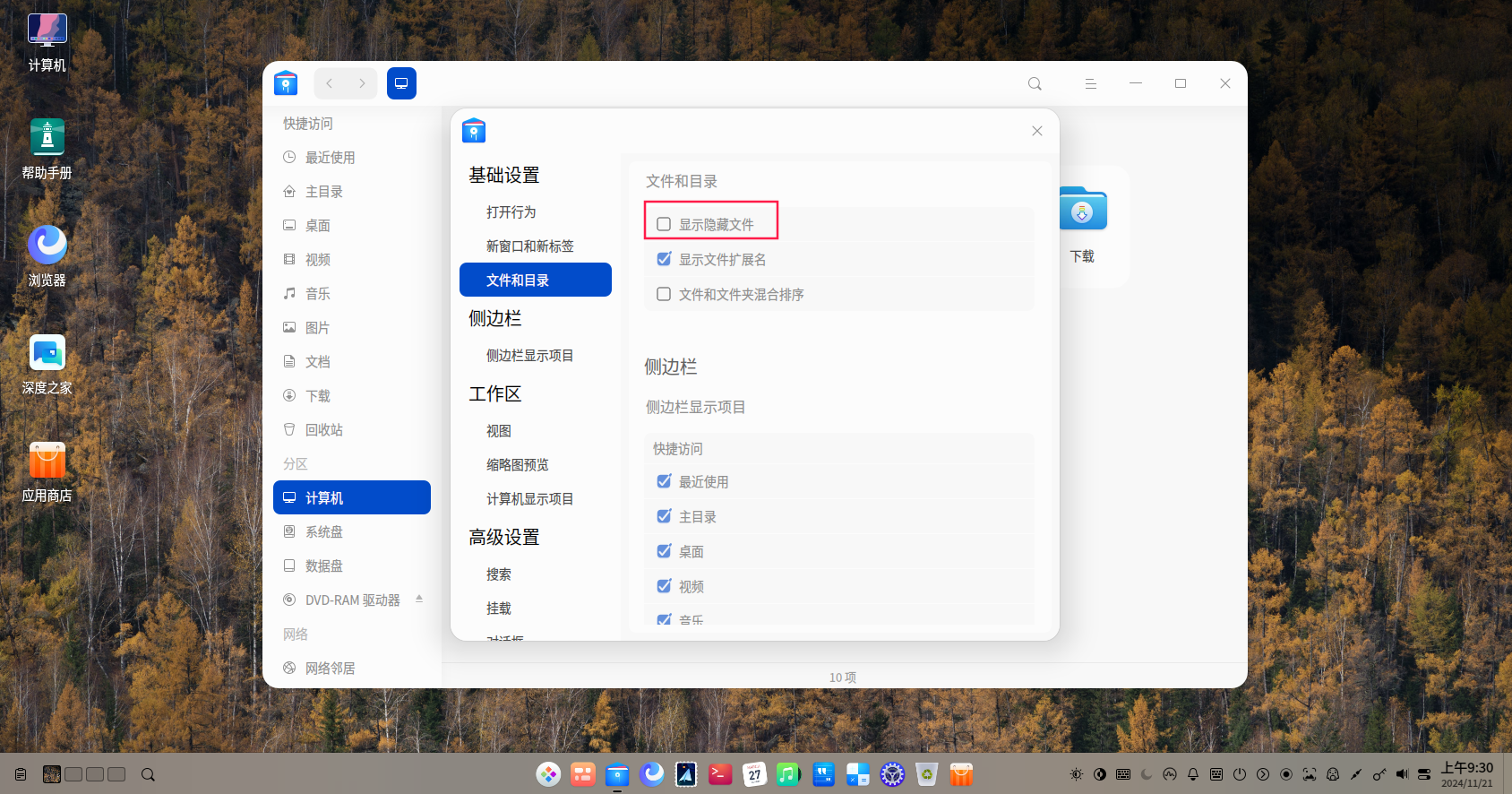Screen dimensions: 1512x794
Task: Eject the DVD-RAM 驱动器
Action: click(x=419, y=599)
